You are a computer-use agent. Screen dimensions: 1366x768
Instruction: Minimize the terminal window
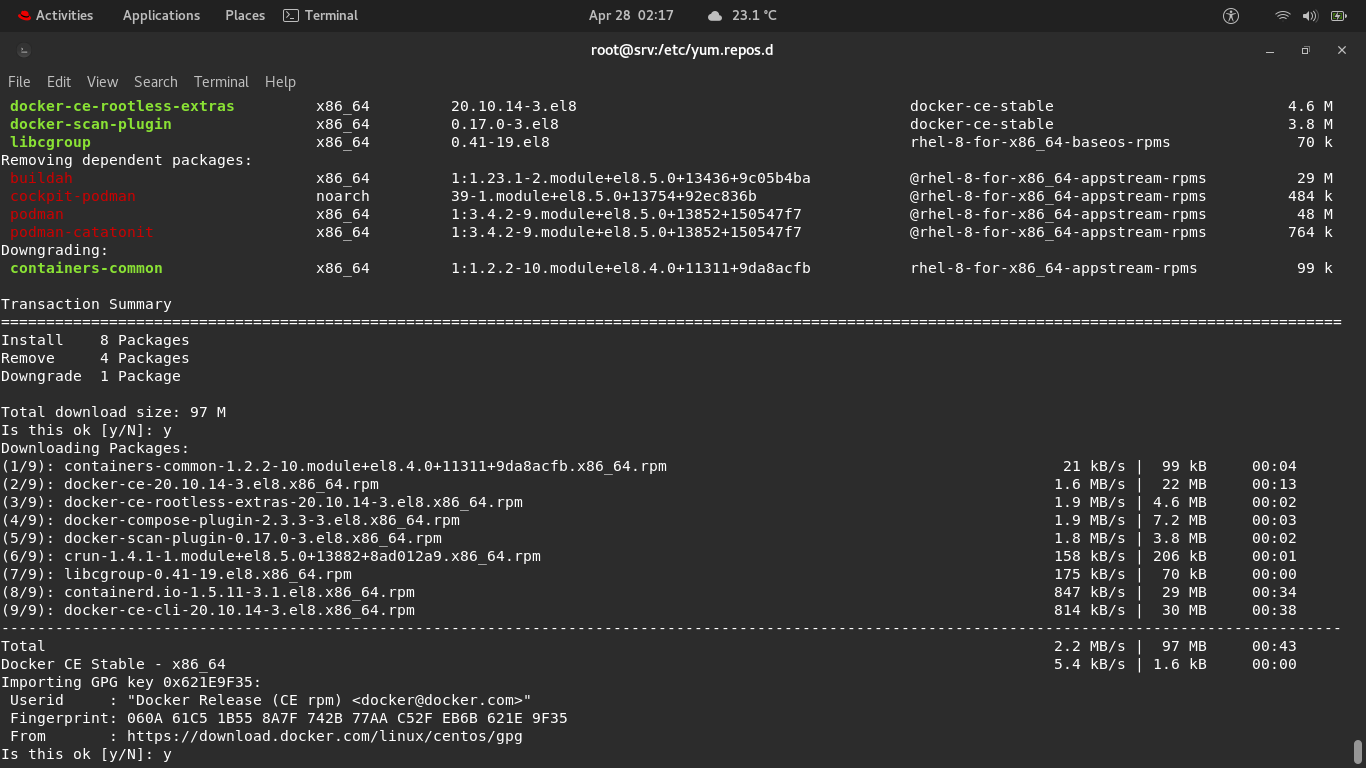pos(1270,50)
